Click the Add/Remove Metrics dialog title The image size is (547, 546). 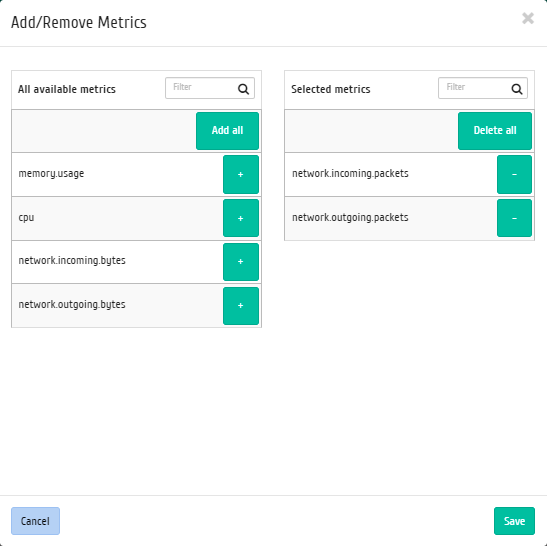tap(79, 22)
